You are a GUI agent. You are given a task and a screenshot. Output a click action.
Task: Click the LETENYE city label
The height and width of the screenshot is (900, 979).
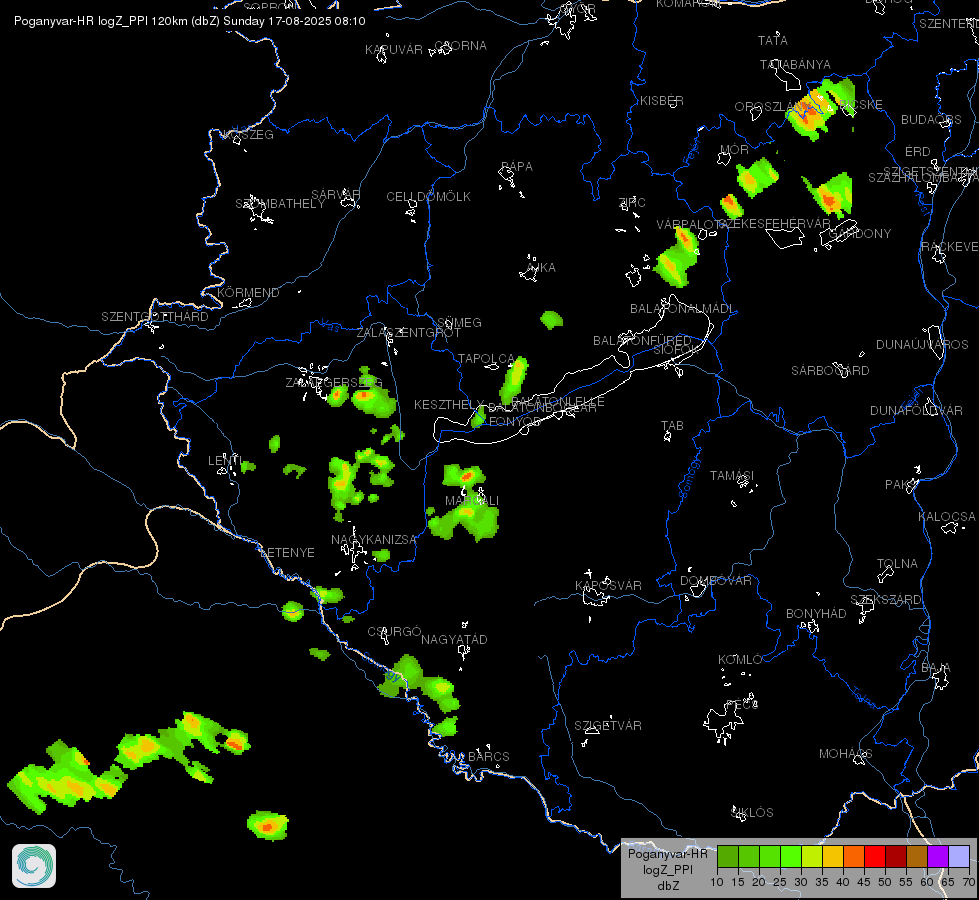coord(287,553)
